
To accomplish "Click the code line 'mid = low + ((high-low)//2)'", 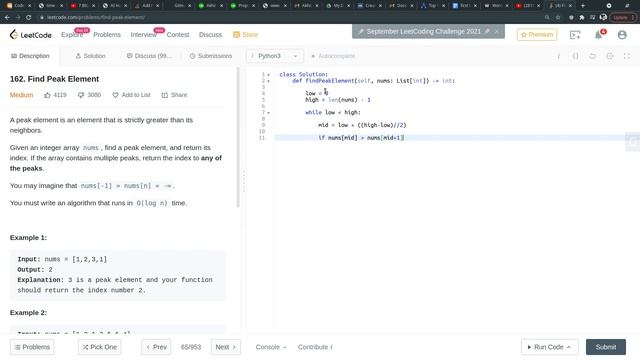I will 362,125.
